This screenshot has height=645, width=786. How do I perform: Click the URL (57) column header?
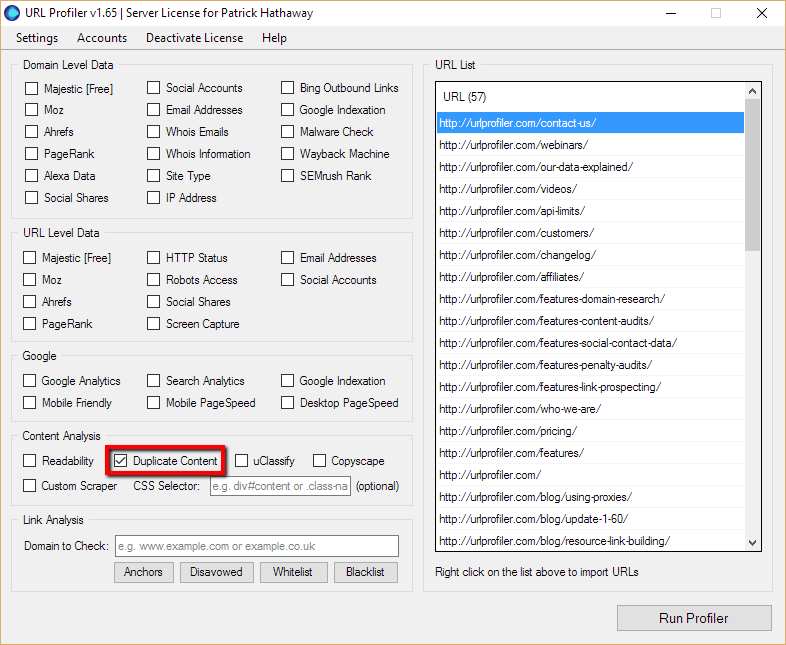click(x=590, y=97)
